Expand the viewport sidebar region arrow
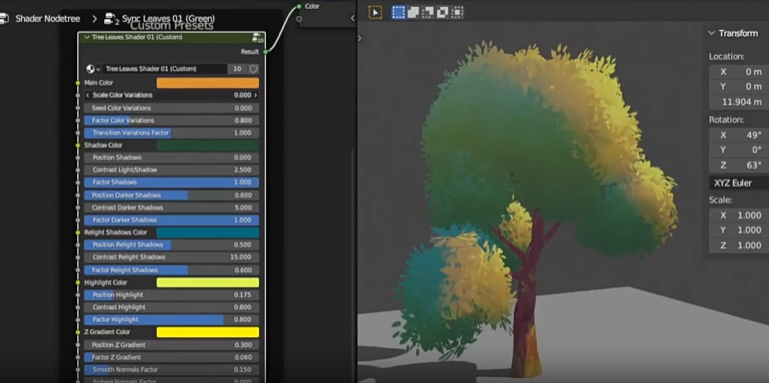This screenshot has height=383, width=769. [x=359, y=38]
